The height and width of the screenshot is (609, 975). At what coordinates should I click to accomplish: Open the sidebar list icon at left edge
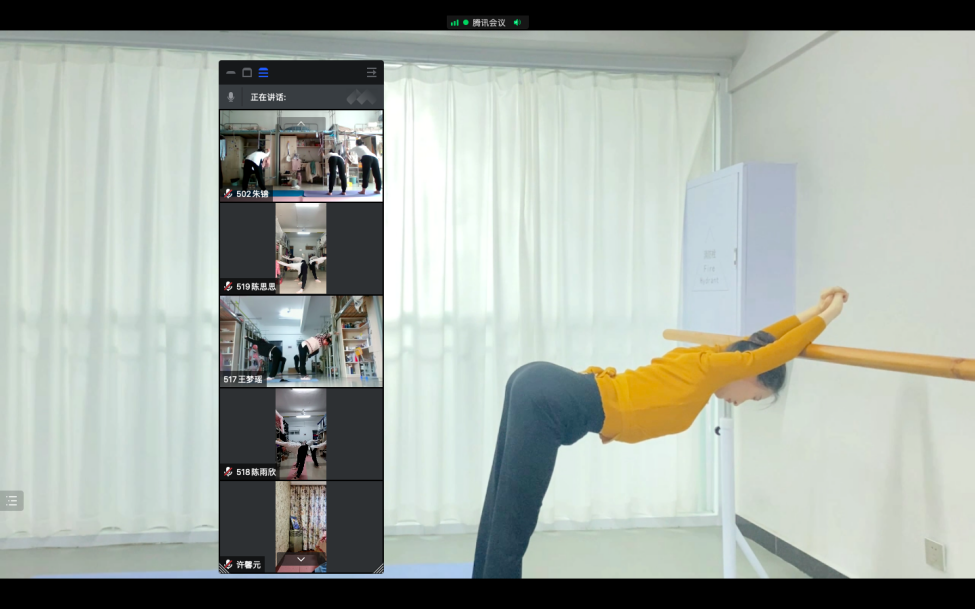(x=11, y=501)
